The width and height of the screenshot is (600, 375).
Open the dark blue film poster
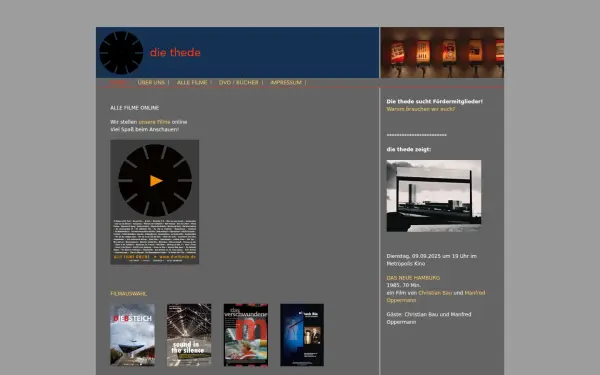[x=302, y=335]
